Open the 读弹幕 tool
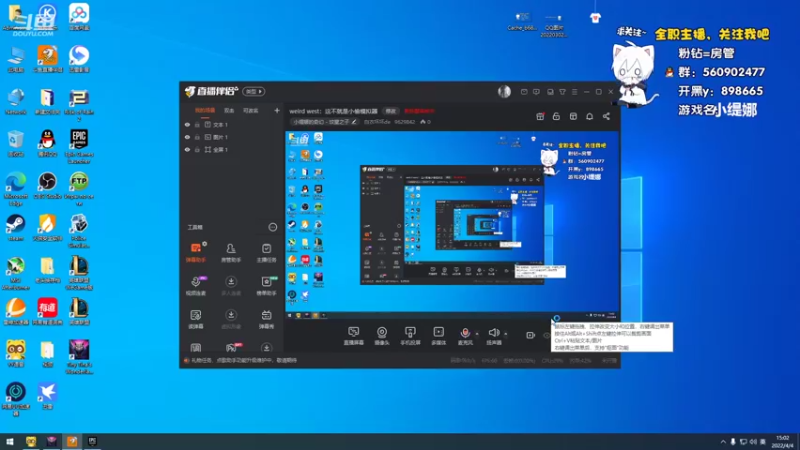 pos(195,319)
